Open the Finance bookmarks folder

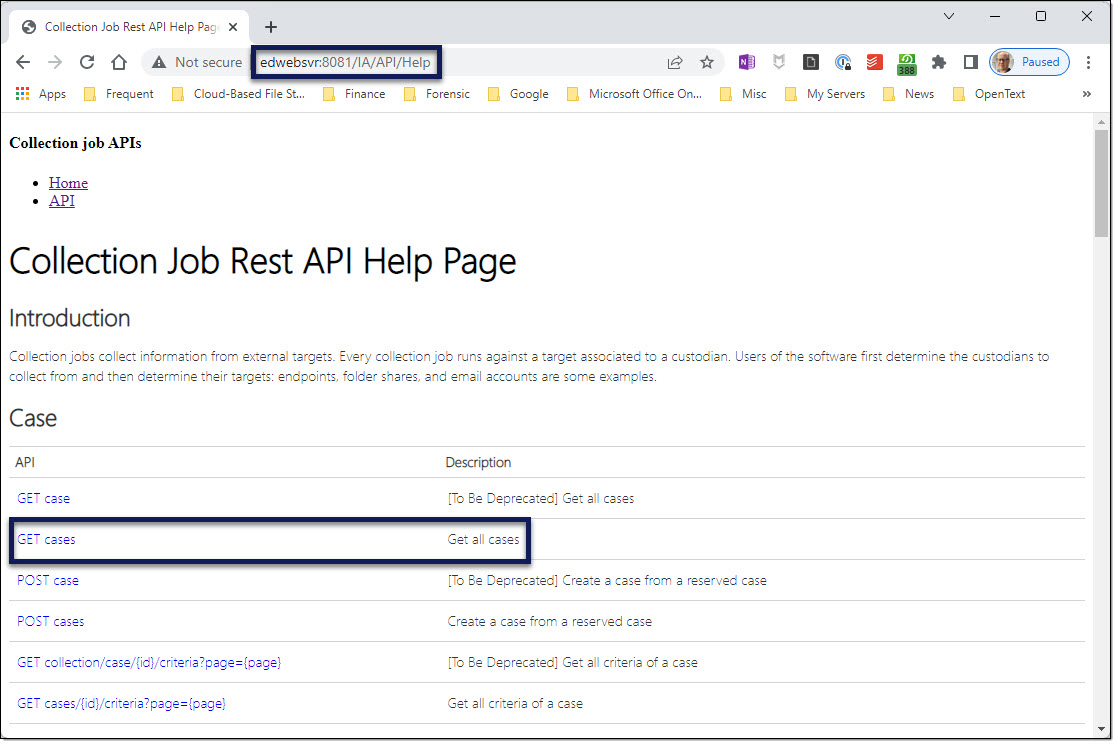(x=354, y=94)
